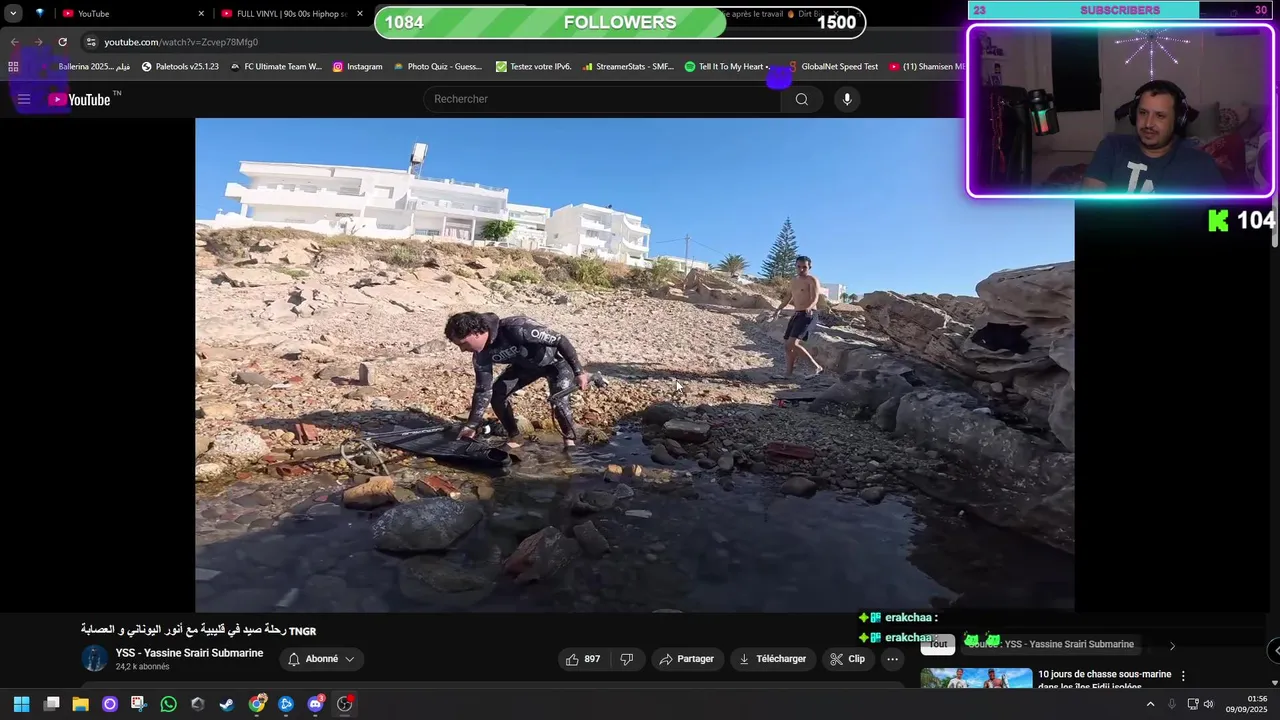The height and width of the screenshot is (720, 1280).
Task: Click the YSS channel avatar
Action: tap(94, 658)
